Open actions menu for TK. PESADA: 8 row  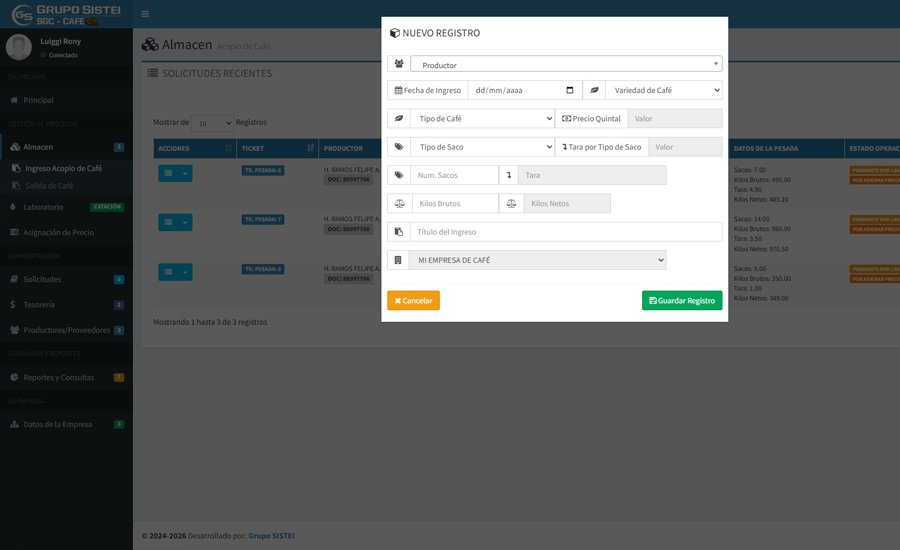click(x=175, y=173)
